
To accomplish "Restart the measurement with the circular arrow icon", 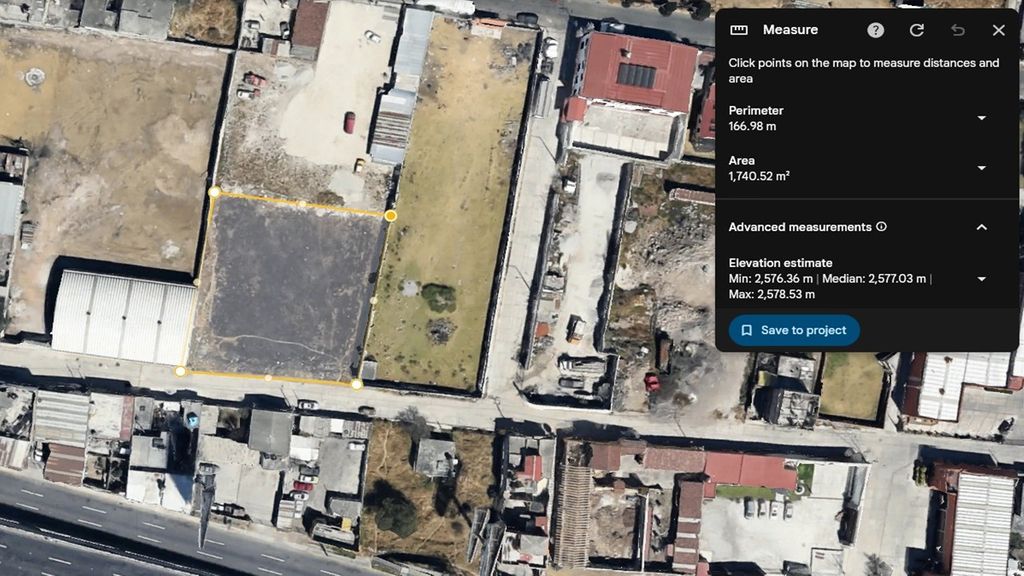I will (x=916, y=30).
